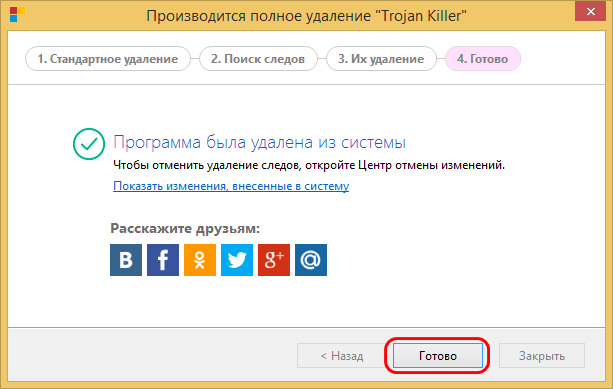
Task: Click the green success checkmark icon
Action: [89, 144]
